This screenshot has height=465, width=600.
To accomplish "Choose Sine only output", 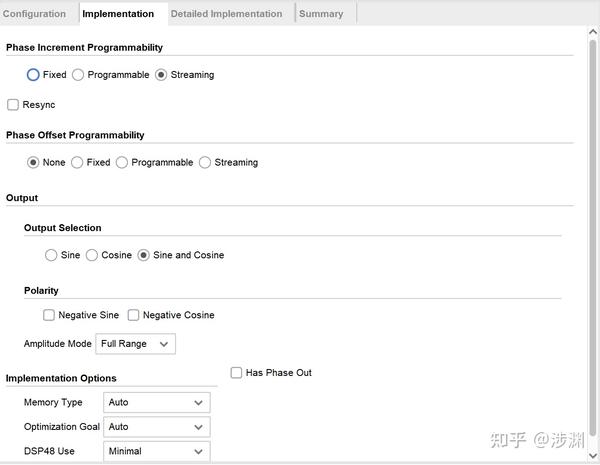I will point(51,256).
